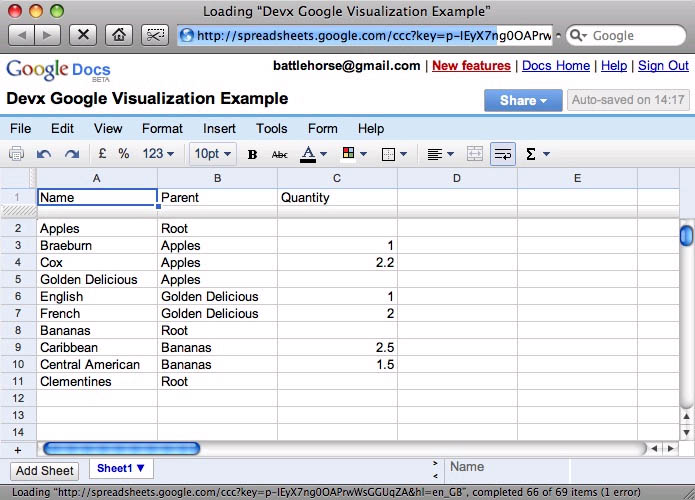695x500 pixels.
Task: Click the plus icon at bottom left
Action: pyautogui.click(x=18, y=450)
